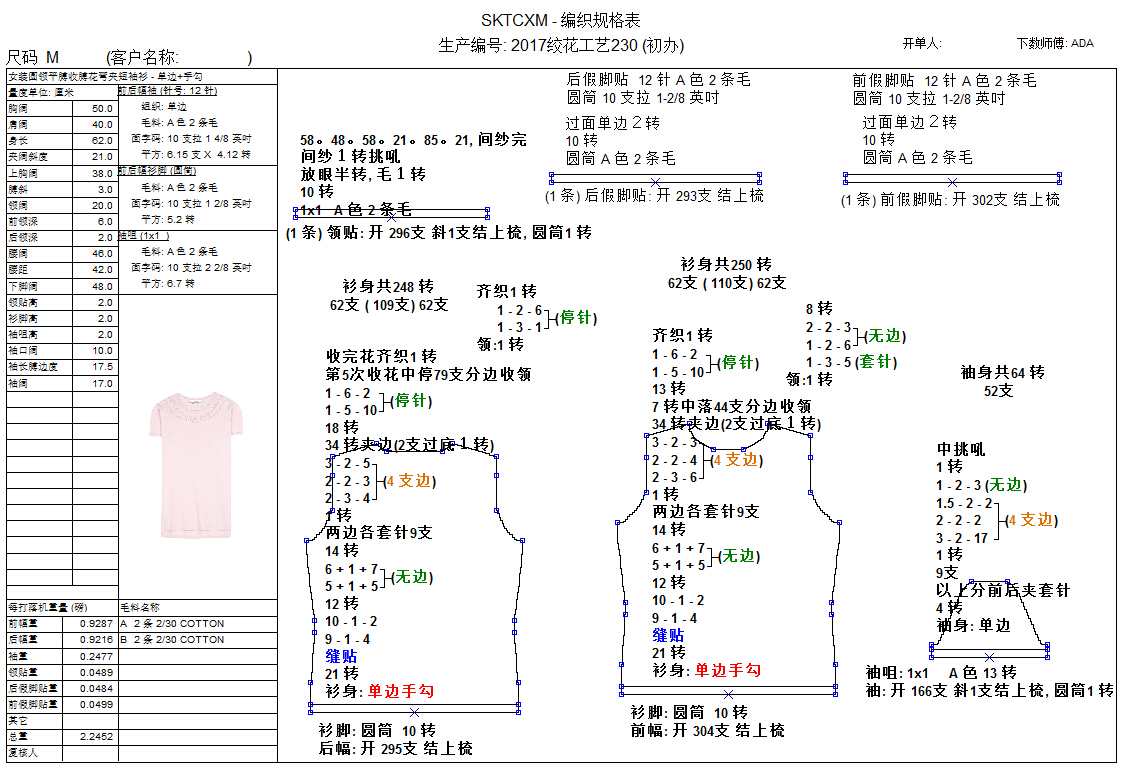Click the '中挑吼' sleeve note
The height and width of the screenshot is (780, 1125).
[x=961, y=450]
